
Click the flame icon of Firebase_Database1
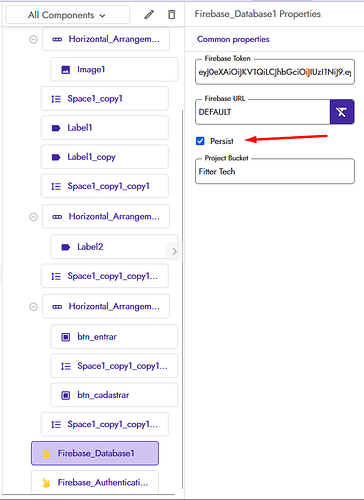pyautogui.click(x=46, y=453)
